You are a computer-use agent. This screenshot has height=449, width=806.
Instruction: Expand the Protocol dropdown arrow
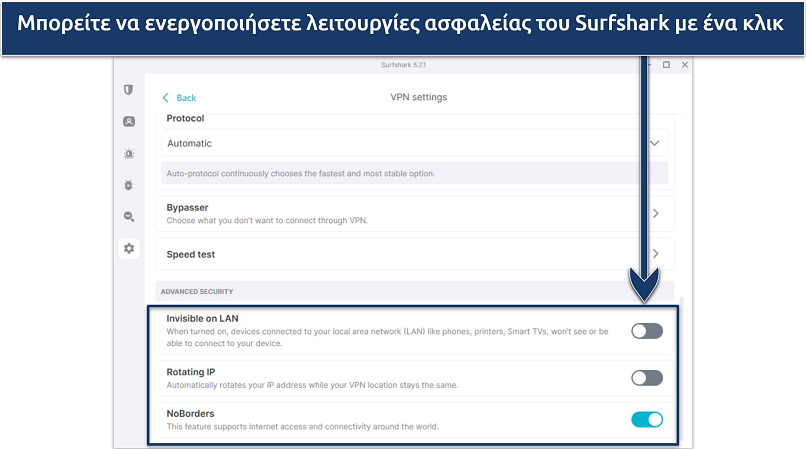(x=655, y=143)
